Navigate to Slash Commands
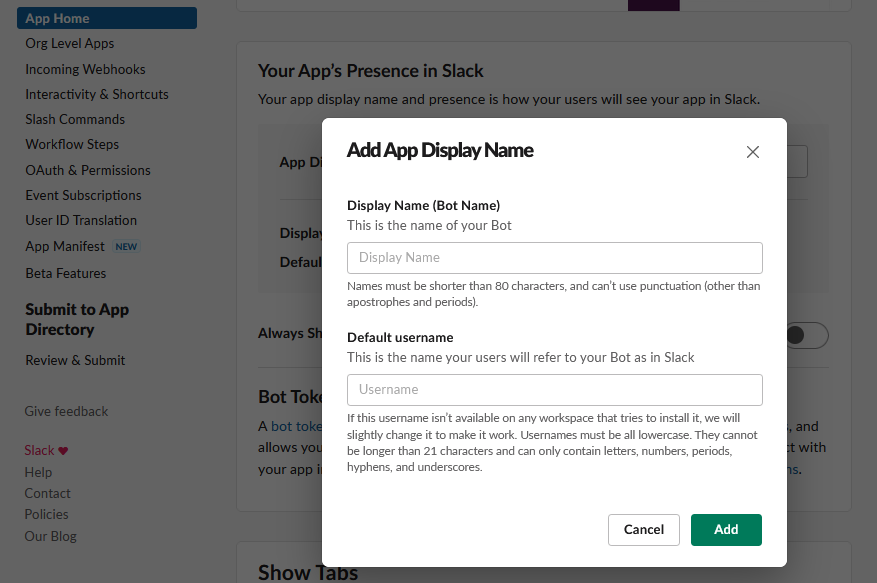Viewport: 877px width, 583px height. point(75,120)
